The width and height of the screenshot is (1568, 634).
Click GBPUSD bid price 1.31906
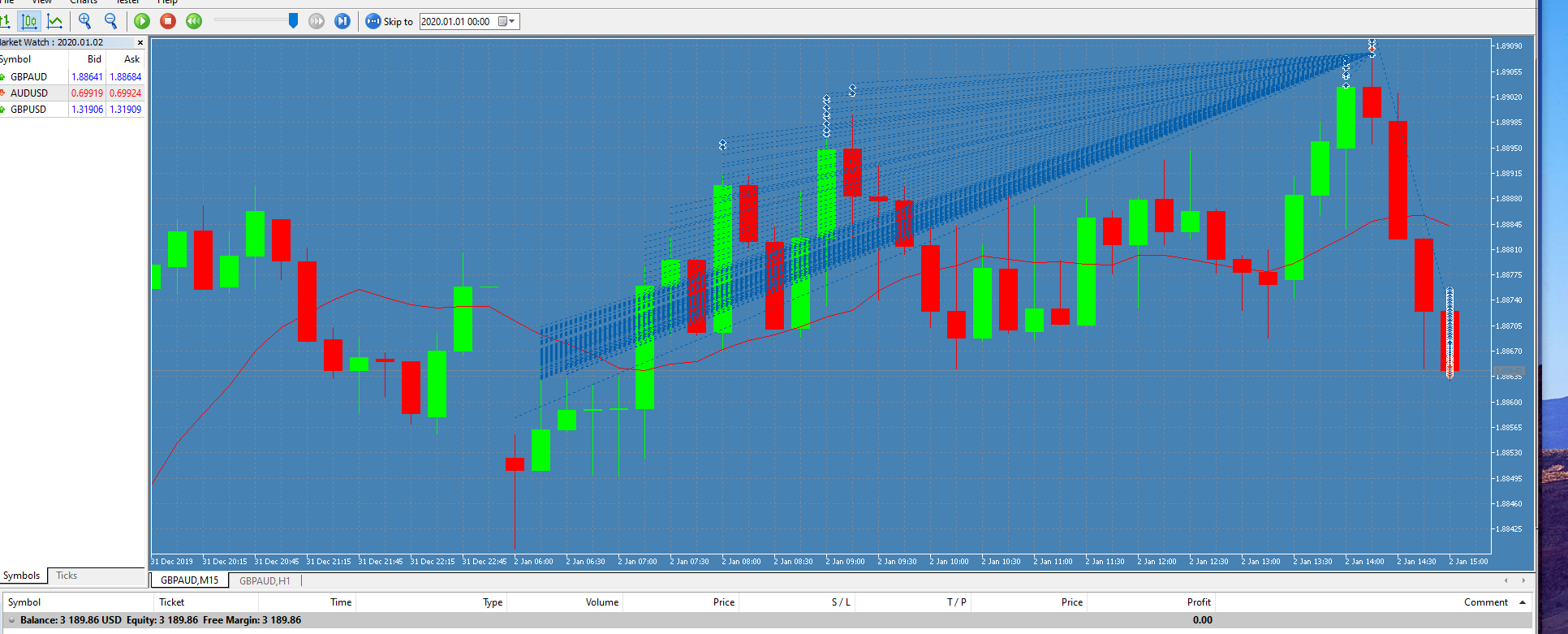[87, 110]
